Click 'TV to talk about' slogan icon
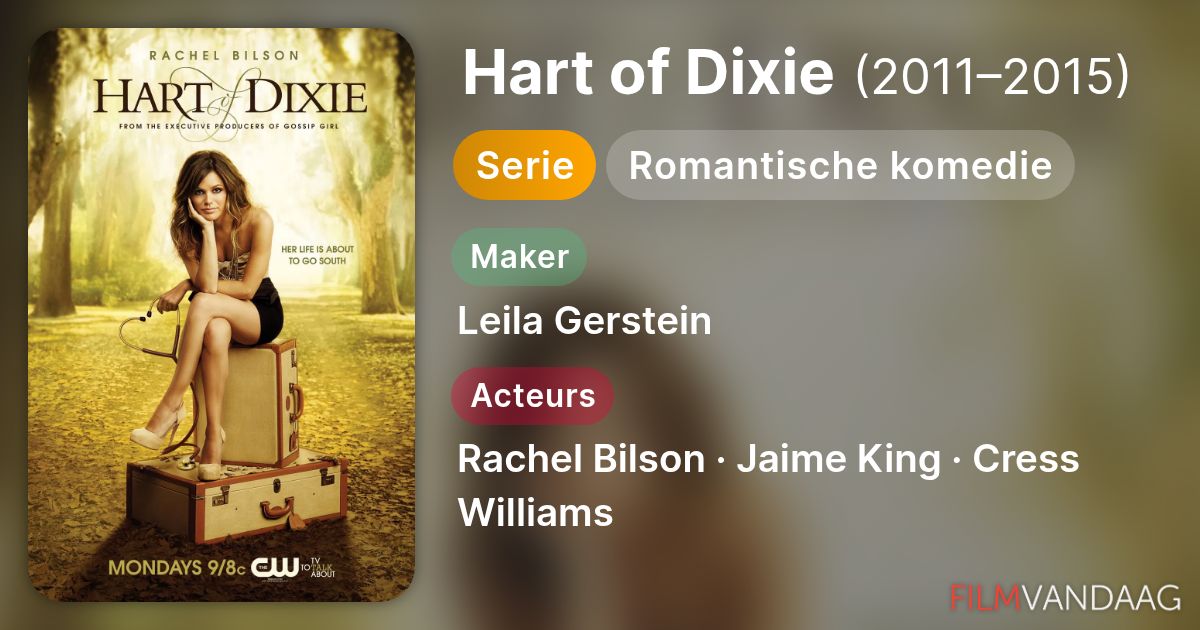1200x630 pixels. pos(321,568)
